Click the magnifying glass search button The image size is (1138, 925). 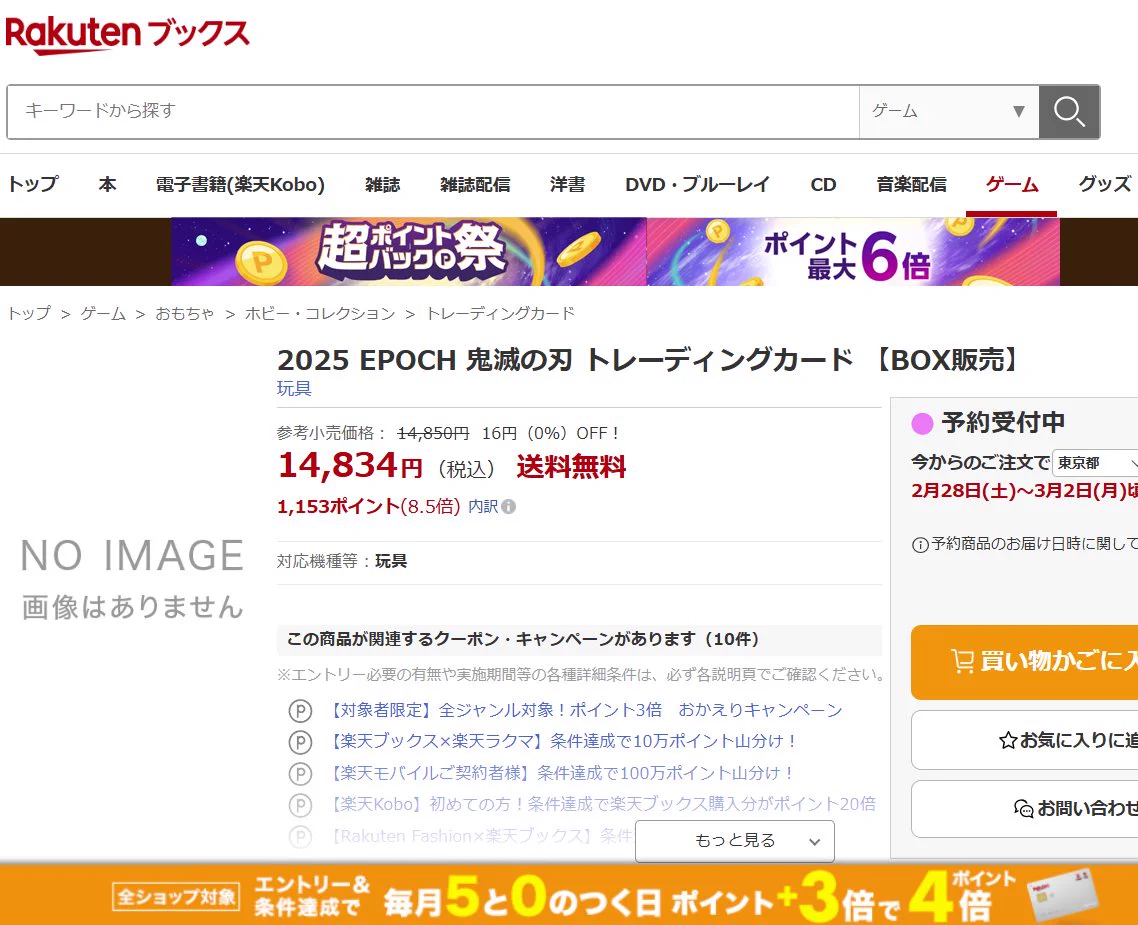(1069, 112)
